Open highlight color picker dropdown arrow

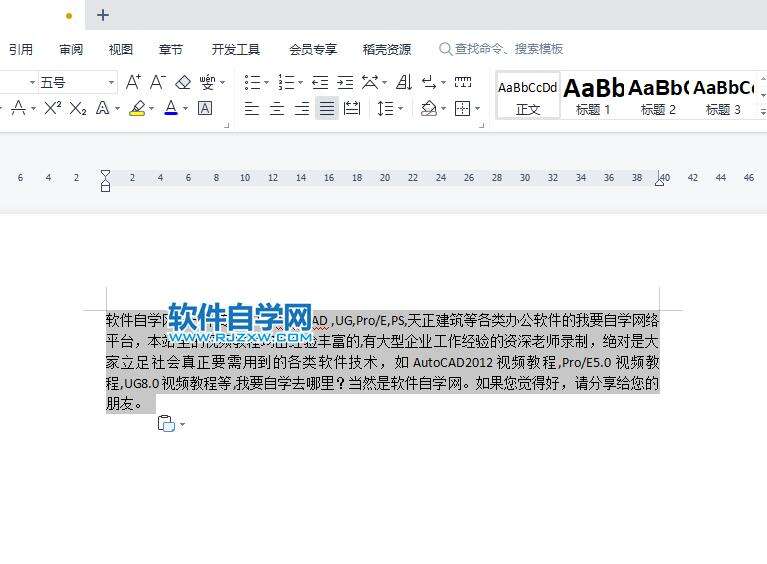[152, 108]
